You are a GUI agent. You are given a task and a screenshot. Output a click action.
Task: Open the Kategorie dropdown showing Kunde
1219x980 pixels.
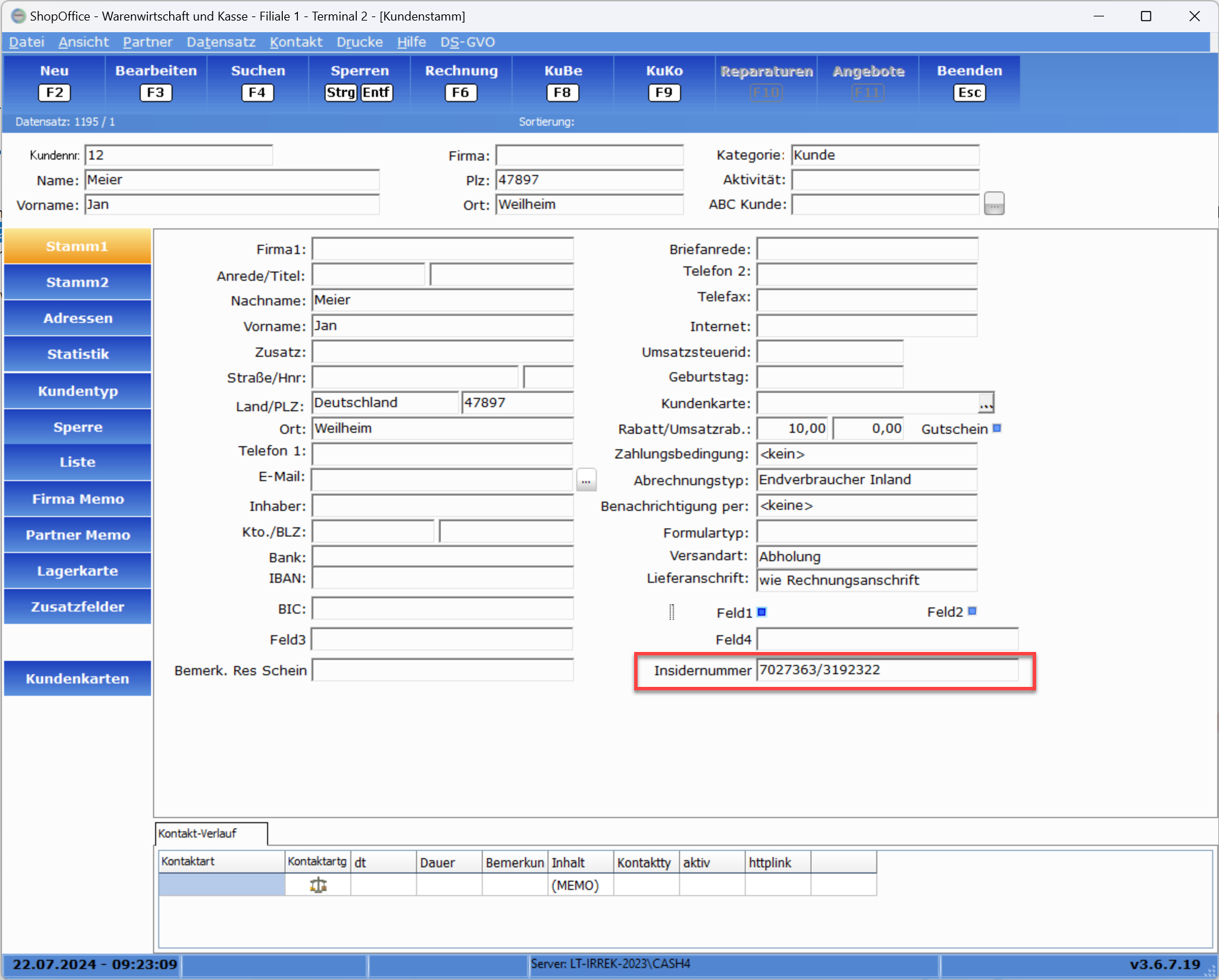pos(885,155)
